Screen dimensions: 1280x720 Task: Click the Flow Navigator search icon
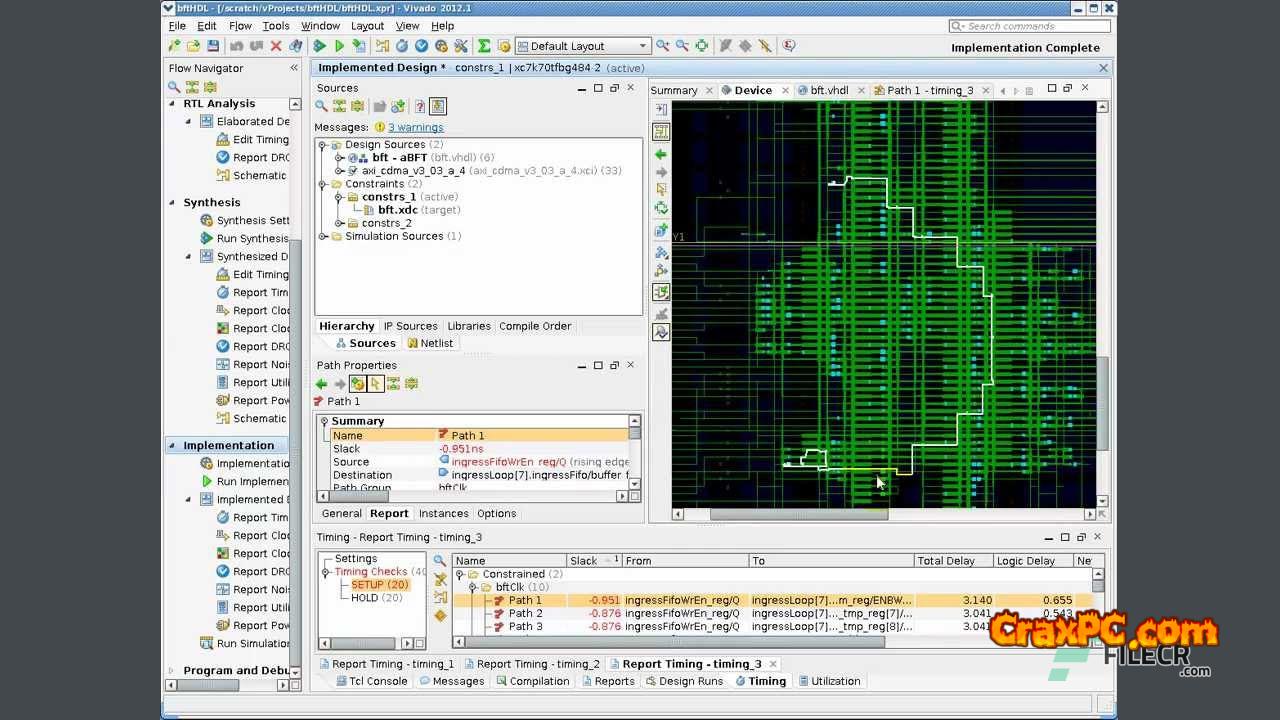click(175, 87)
